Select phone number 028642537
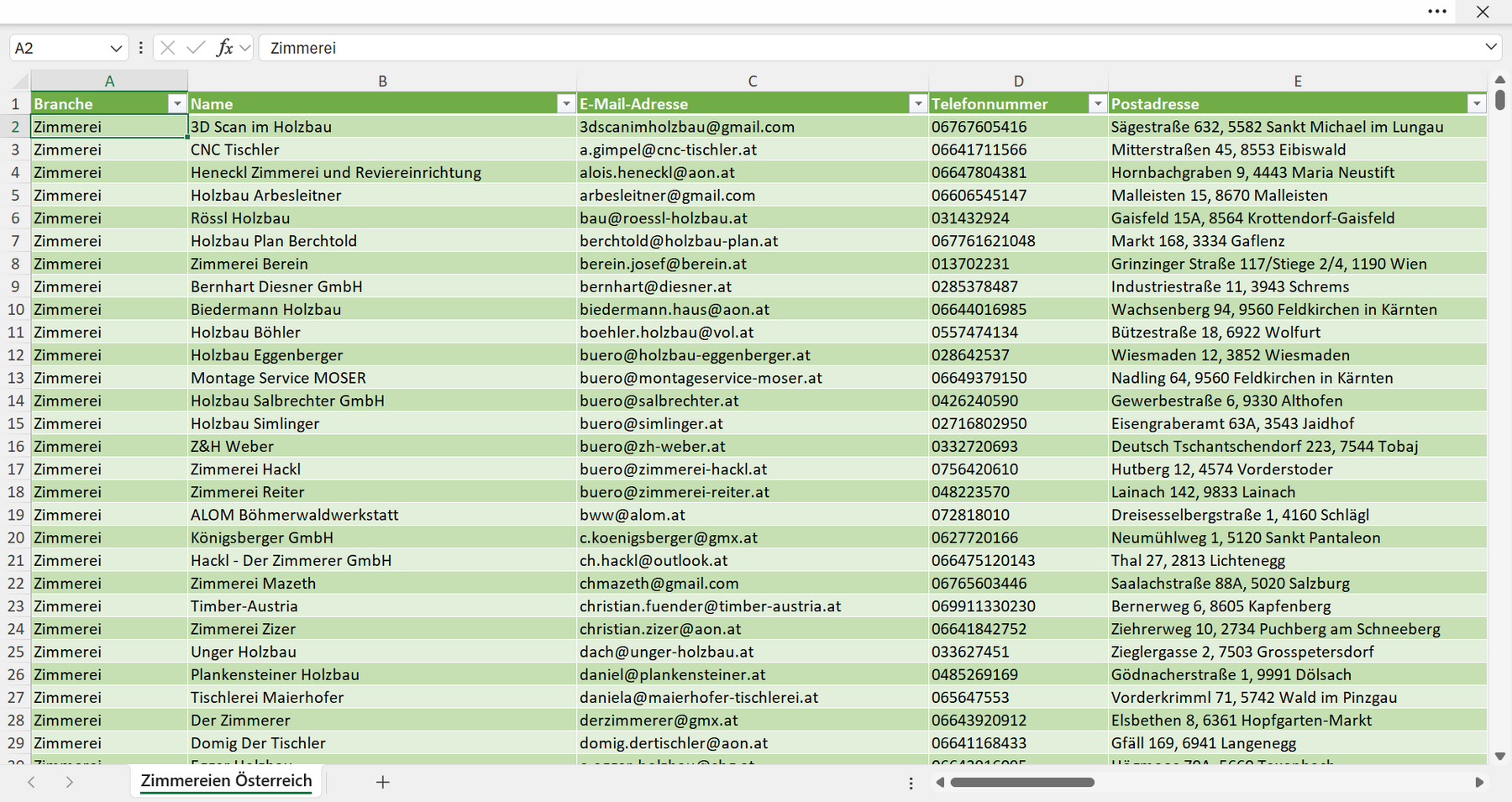1512x802 pixels. 1018,354
